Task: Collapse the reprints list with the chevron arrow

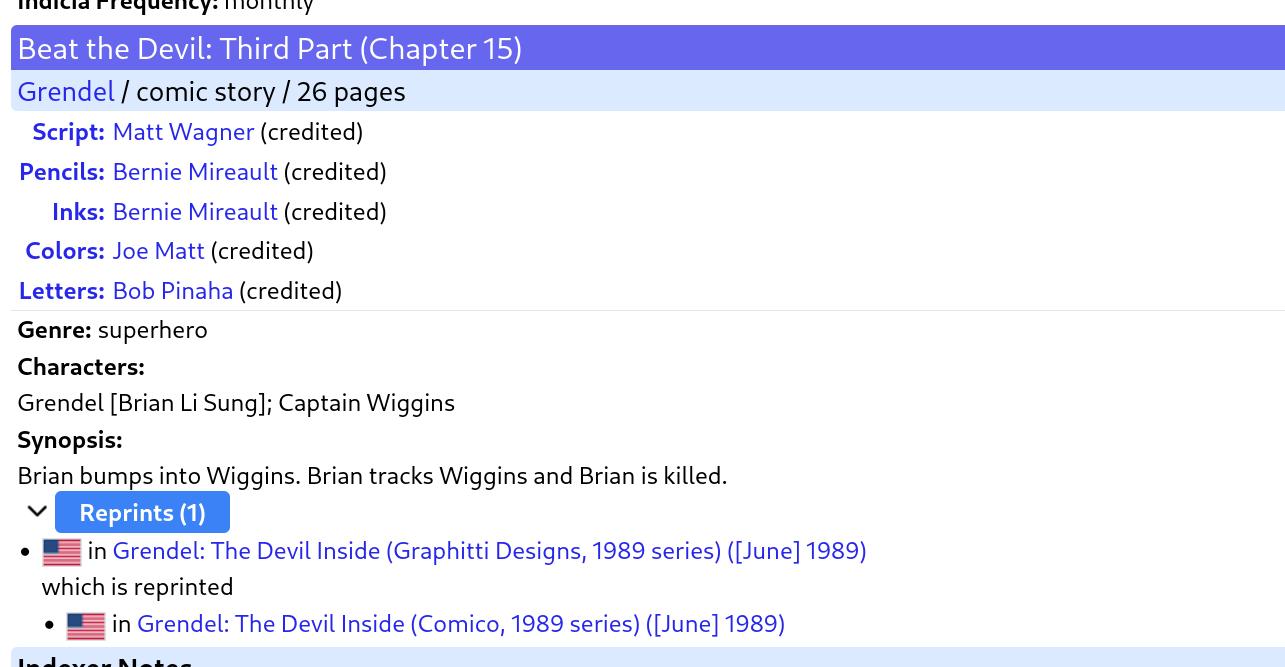Action: point(37,512)
